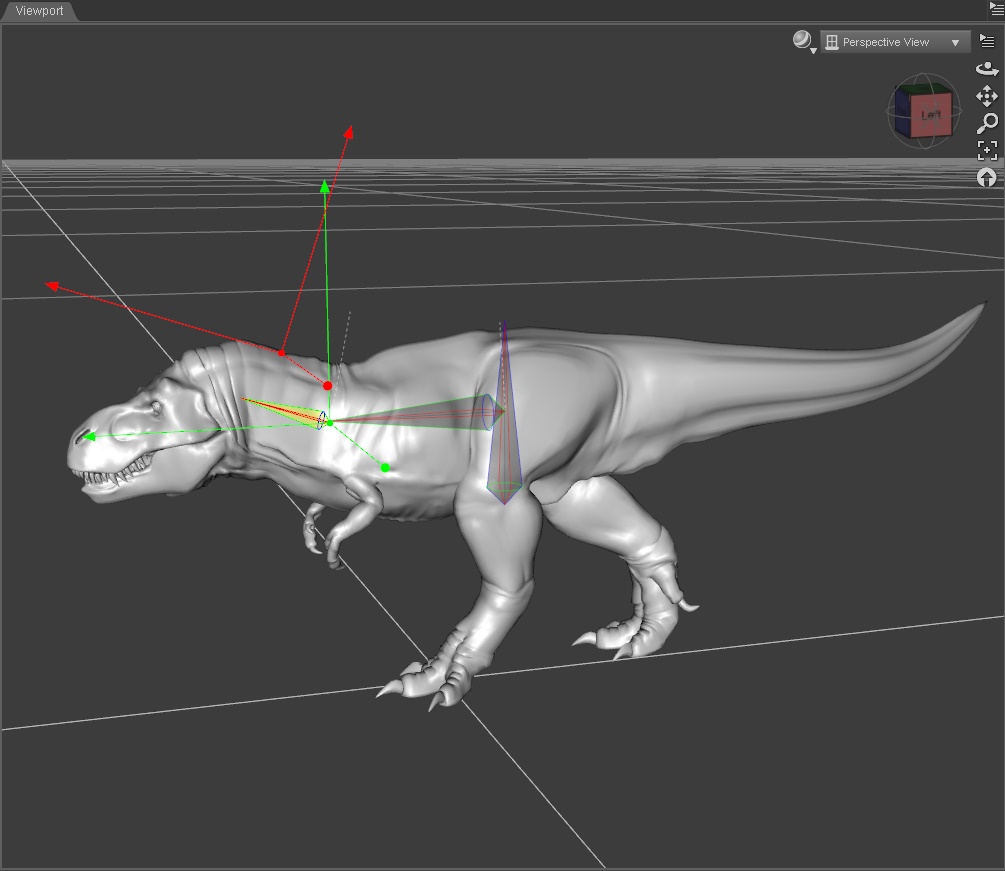1005x871 pixels.
Task: Click the Reset view up-arrow icon
Action: point(987,177)
